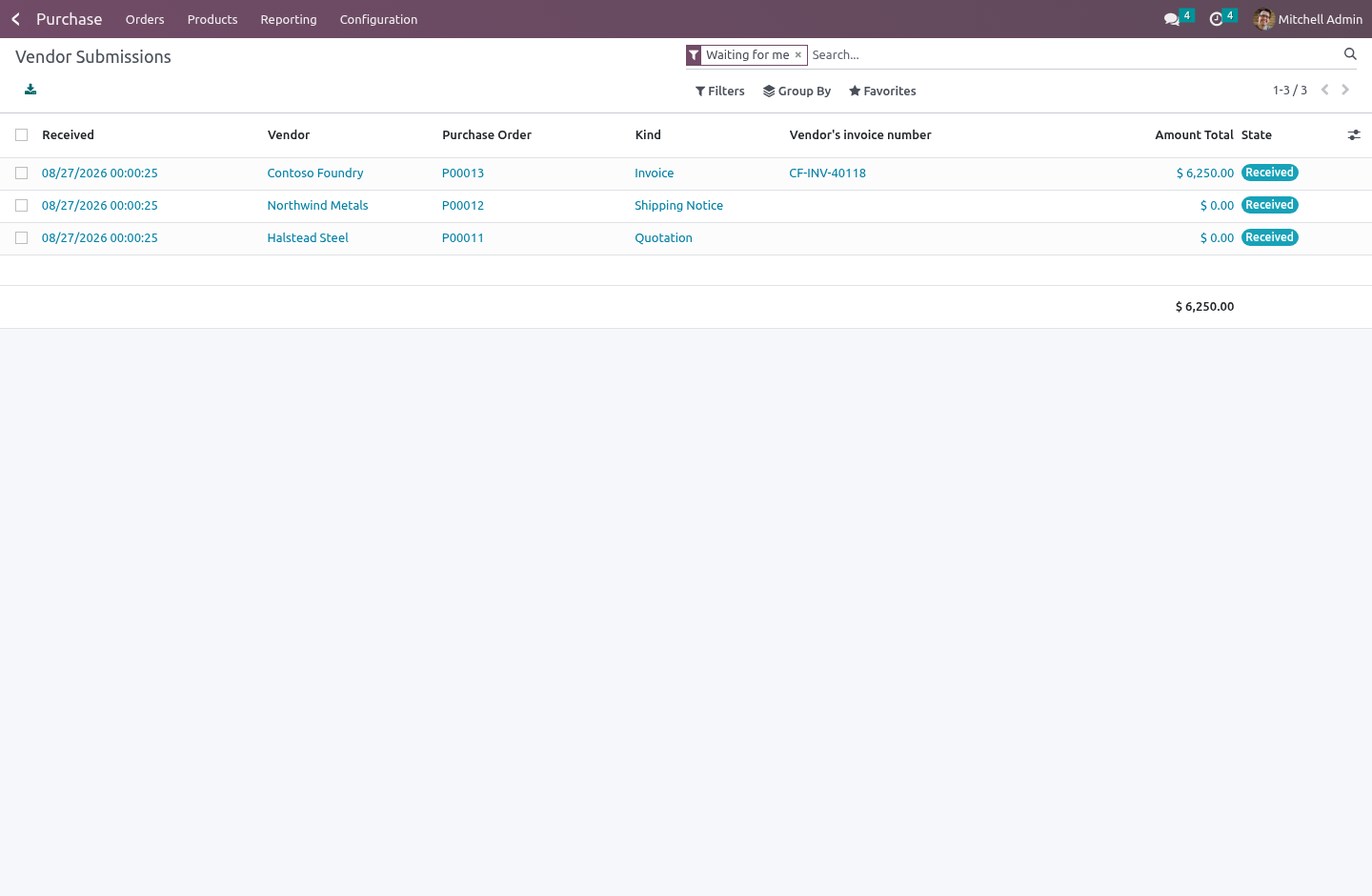Open the activities clock icon
The height and width of the screenshot is (896, 1372).
pos(1216,19)
